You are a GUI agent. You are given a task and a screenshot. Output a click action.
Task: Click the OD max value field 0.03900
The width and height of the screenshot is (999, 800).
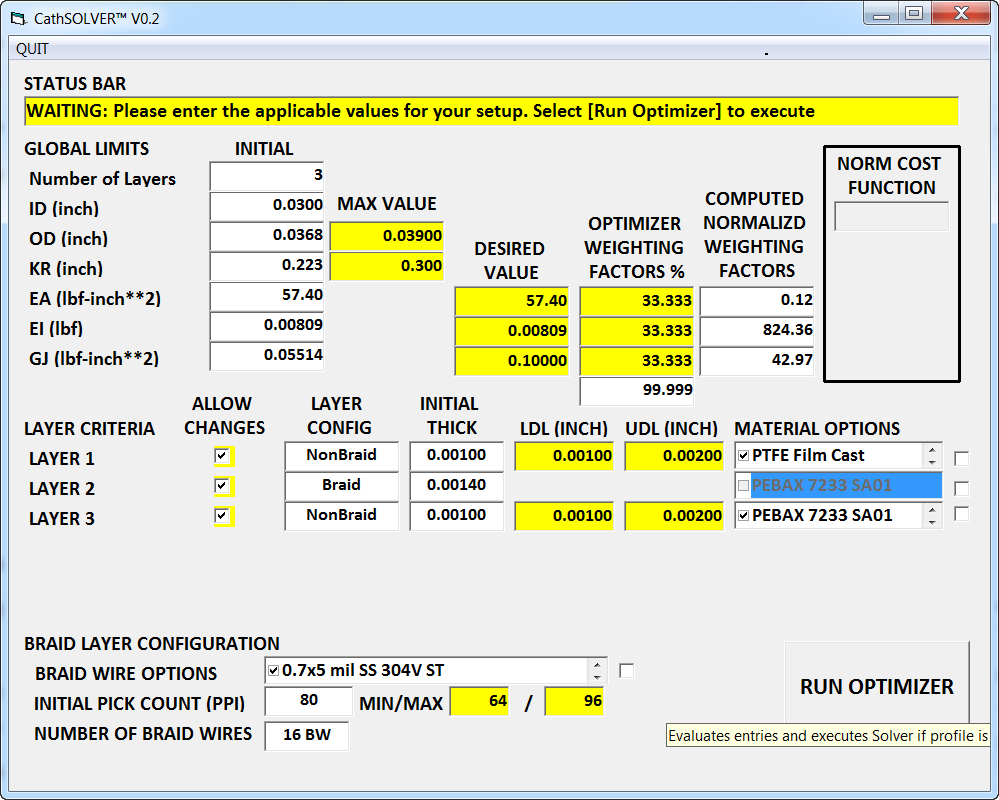(x=387, y=236)
